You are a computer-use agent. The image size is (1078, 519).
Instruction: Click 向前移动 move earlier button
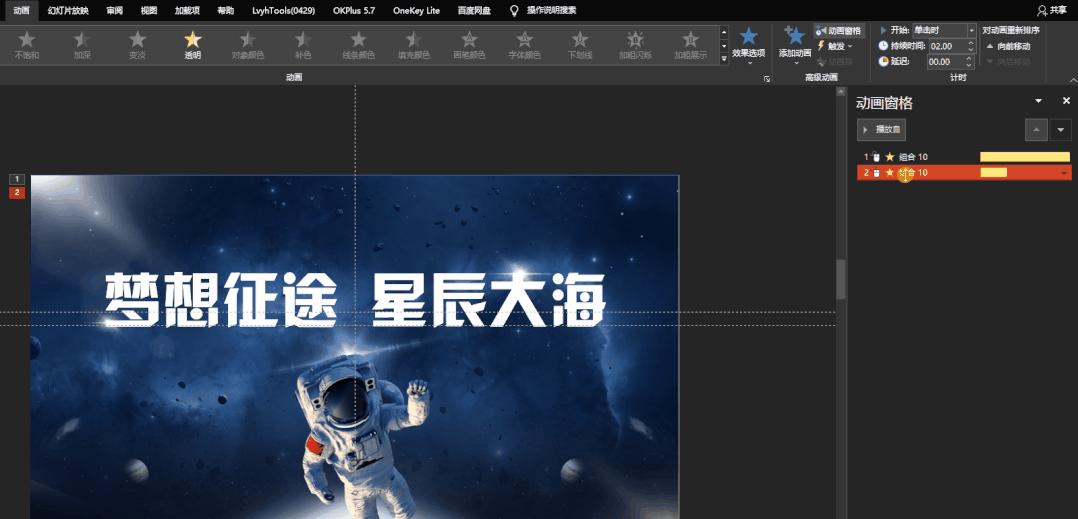tap(1008, 46)
